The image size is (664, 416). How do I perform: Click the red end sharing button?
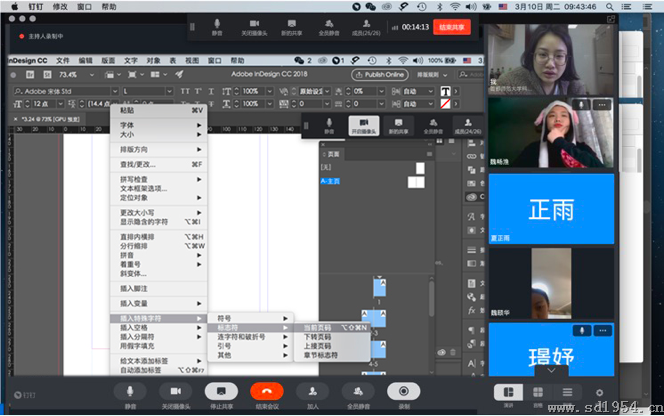pyautogui.click(x=451, y=27)
